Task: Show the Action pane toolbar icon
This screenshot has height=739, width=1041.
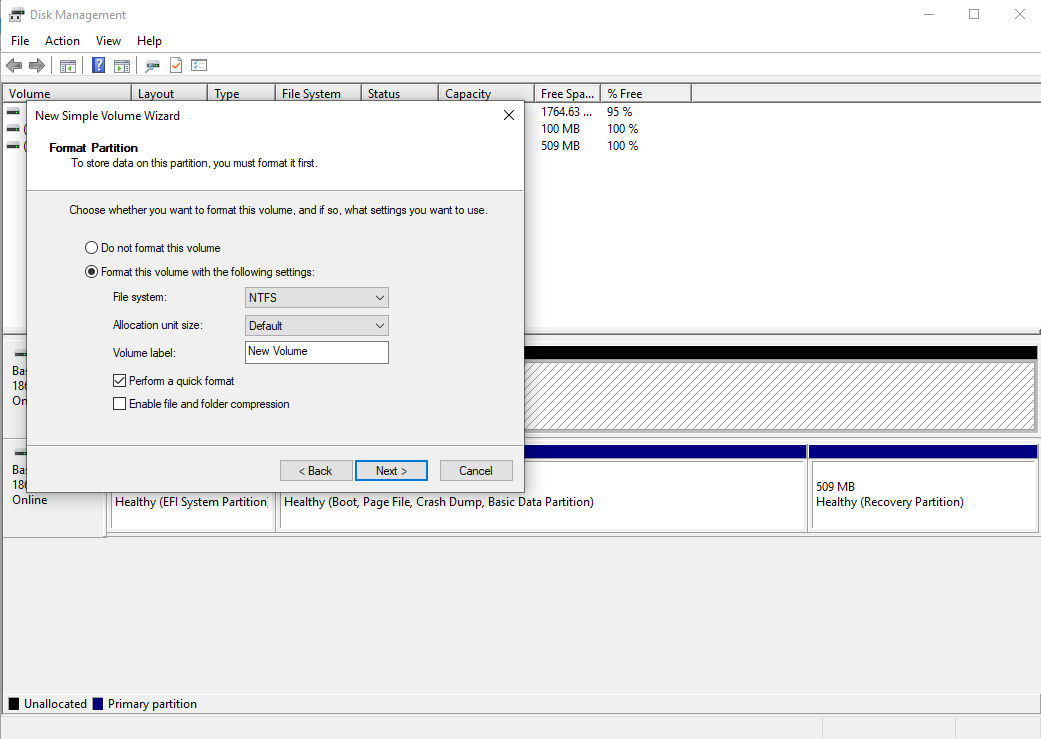Action: (121, 65)
